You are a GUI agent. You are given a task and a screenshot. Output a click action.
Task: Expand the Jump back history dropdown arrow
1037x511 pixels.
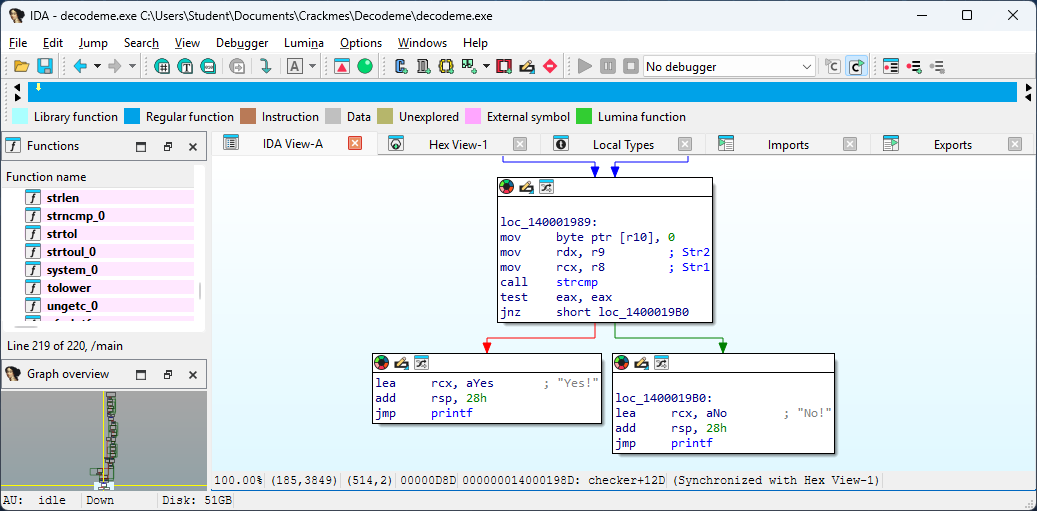pos(97,67)
